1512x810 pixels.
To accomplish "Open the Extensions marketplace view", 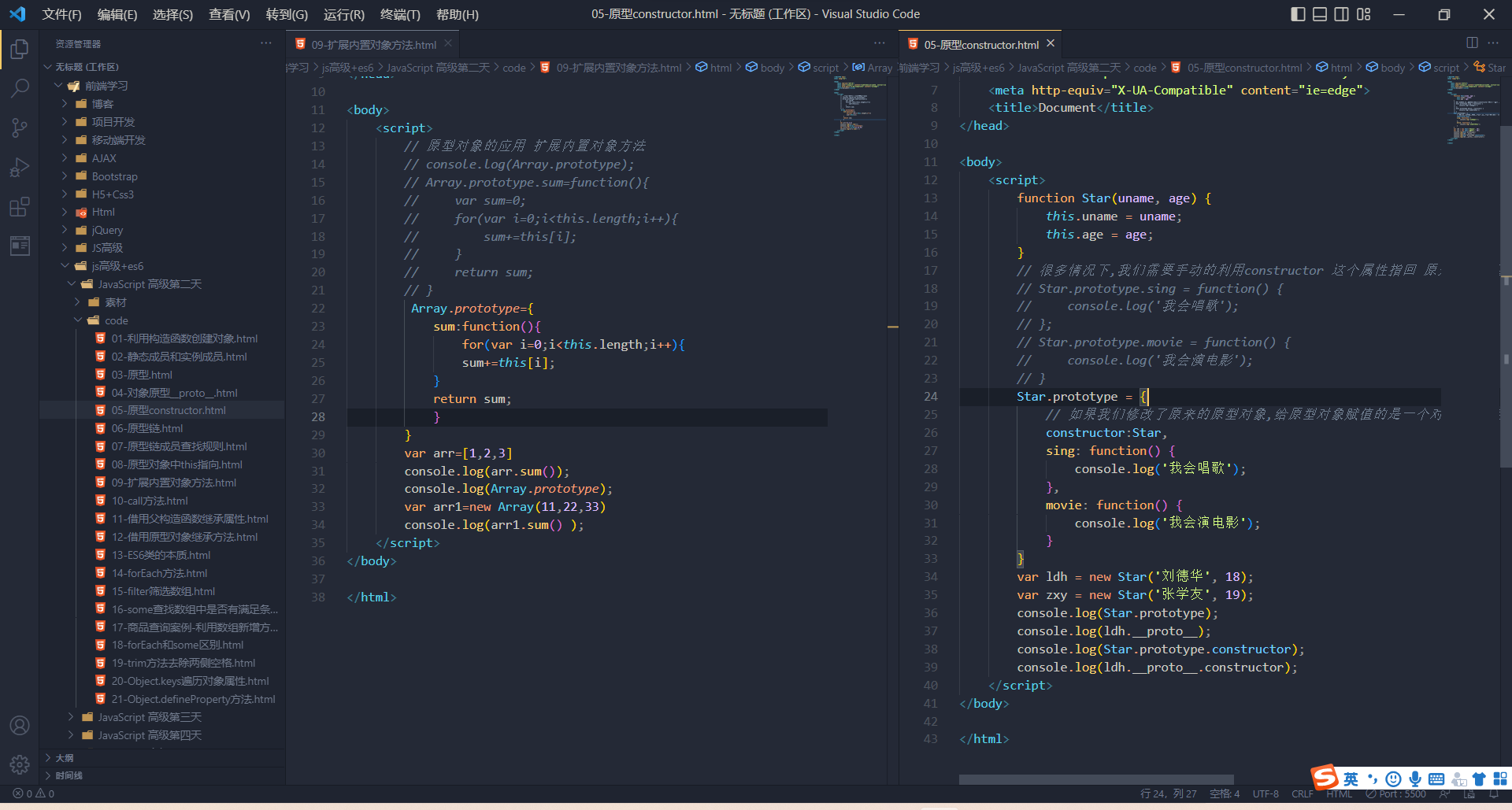I will [x=19, y=207].
